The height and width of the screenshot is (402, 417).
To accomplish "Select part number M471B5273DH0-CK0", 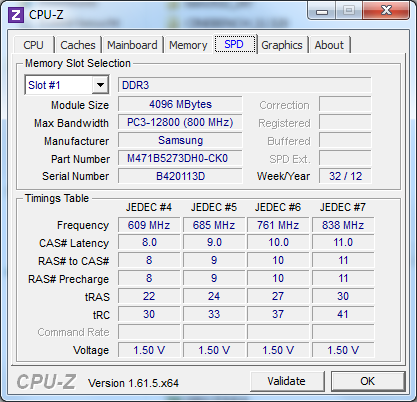I will pos(180,158).
